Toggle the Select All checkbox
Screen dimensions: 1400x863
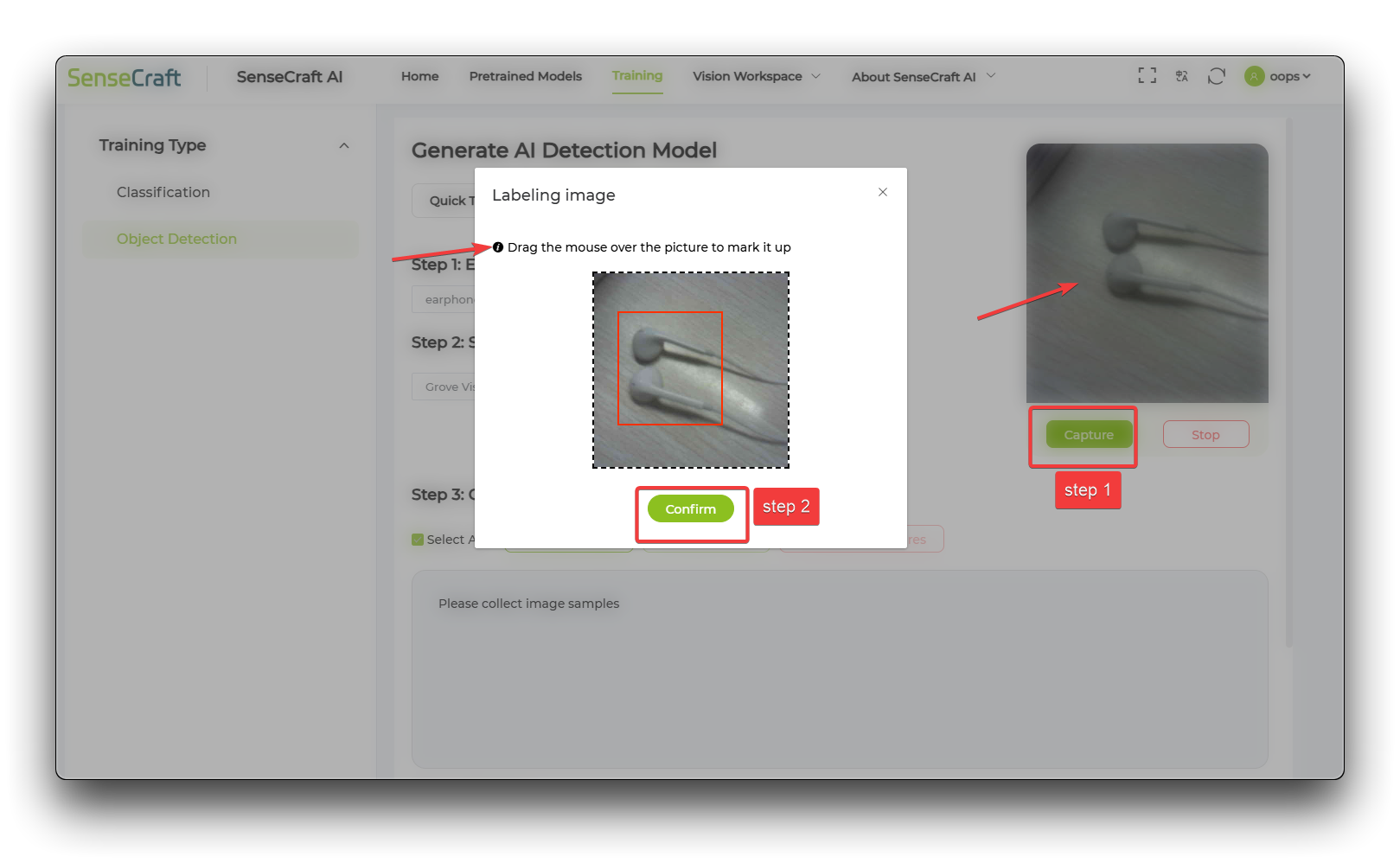417,539
